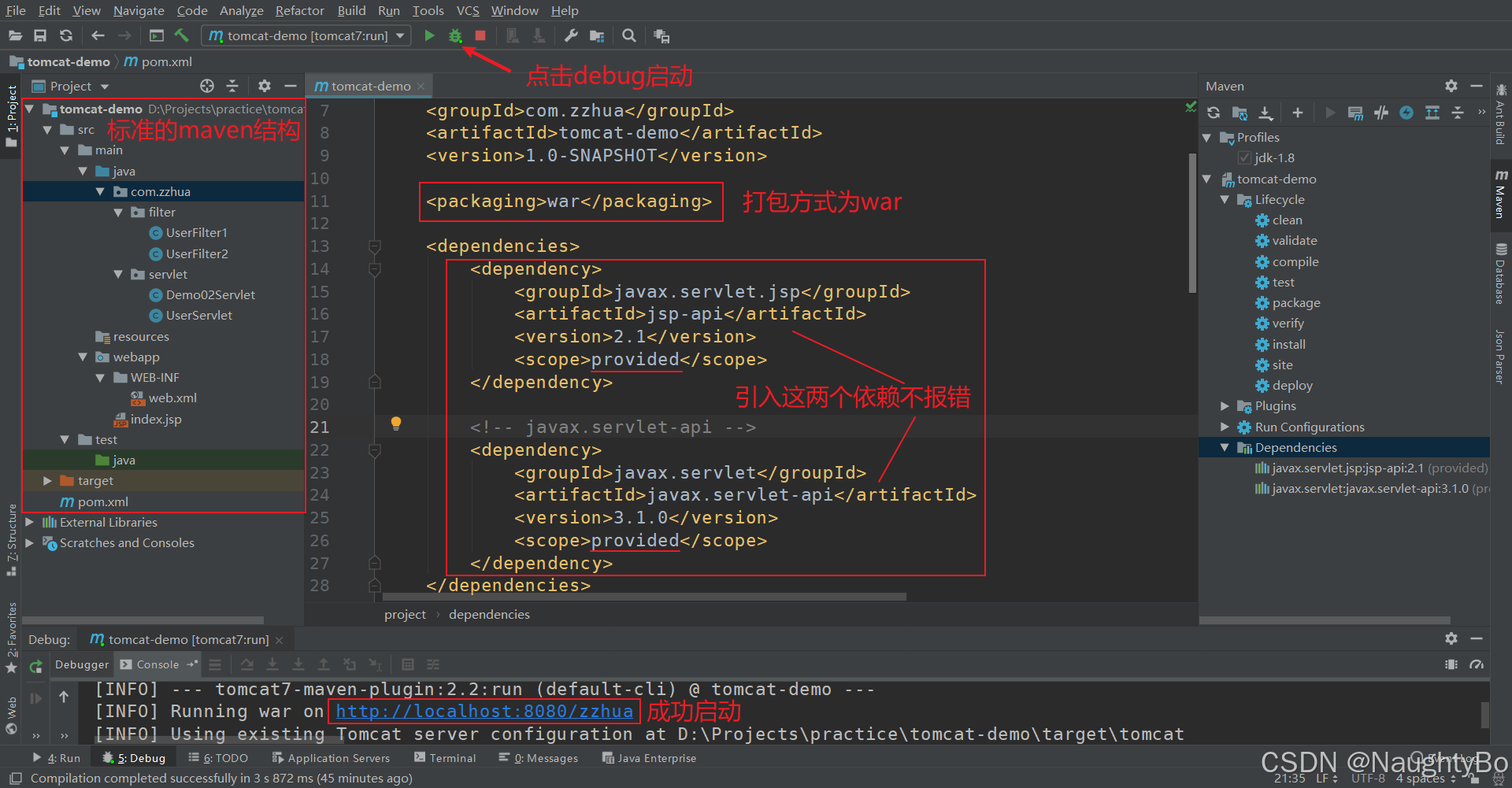Switch to the Debugger tab
This screenshot has height=788, width=1512.
pos(82,664)
